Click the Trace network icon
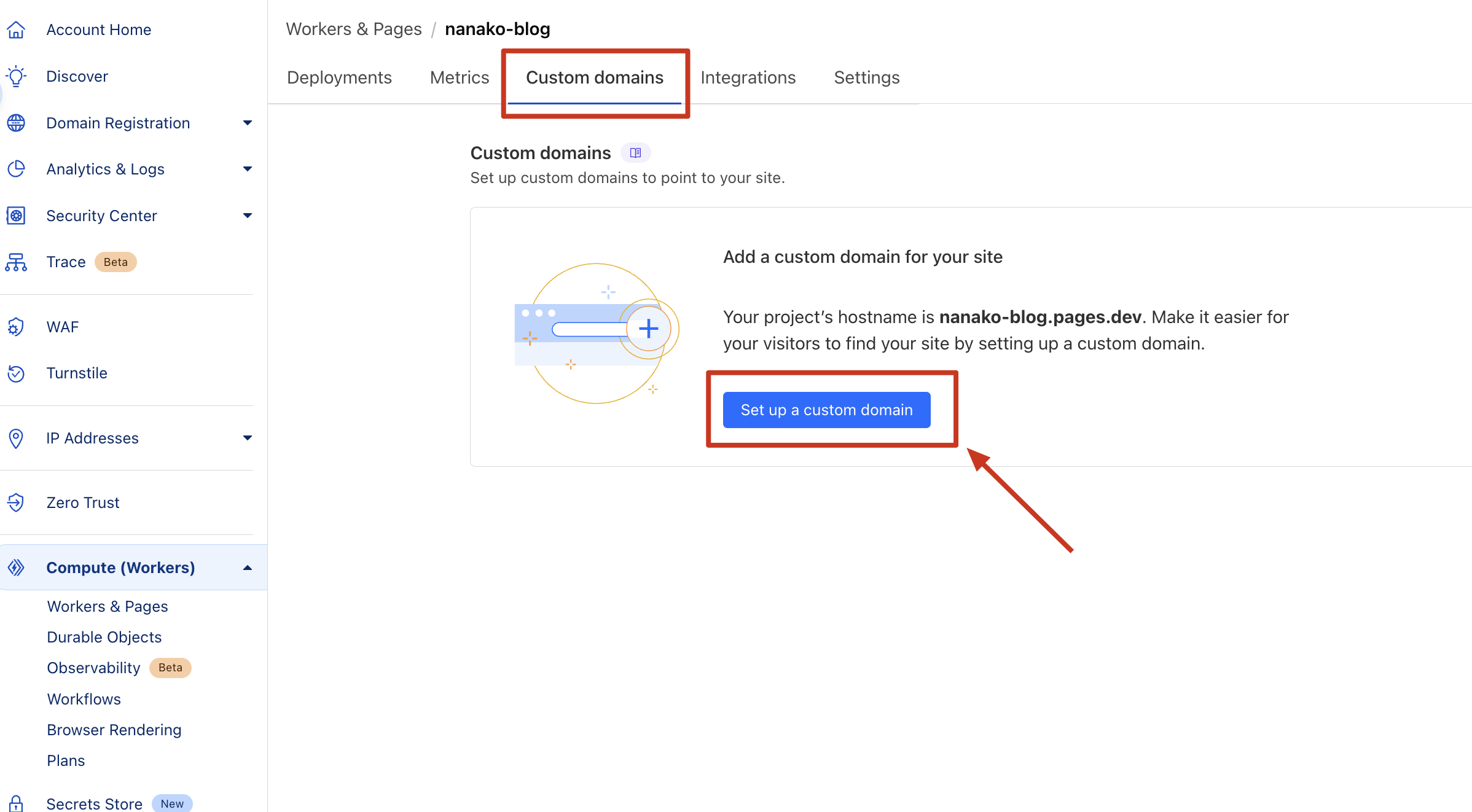Image resolution: width=1472 pixels, height=812 pixels. point(16,262)
